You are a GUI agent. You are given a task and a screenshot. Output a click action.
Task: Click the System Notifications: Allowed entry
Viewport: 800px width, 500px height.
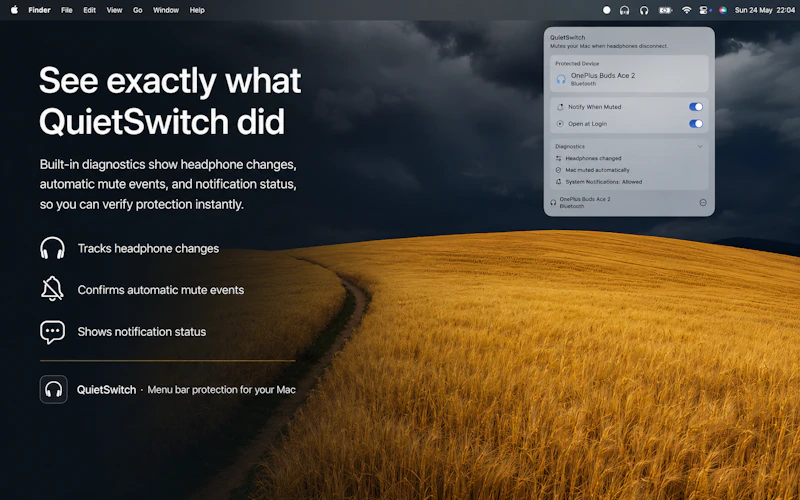pyautogui.click(x=604, y=182)
